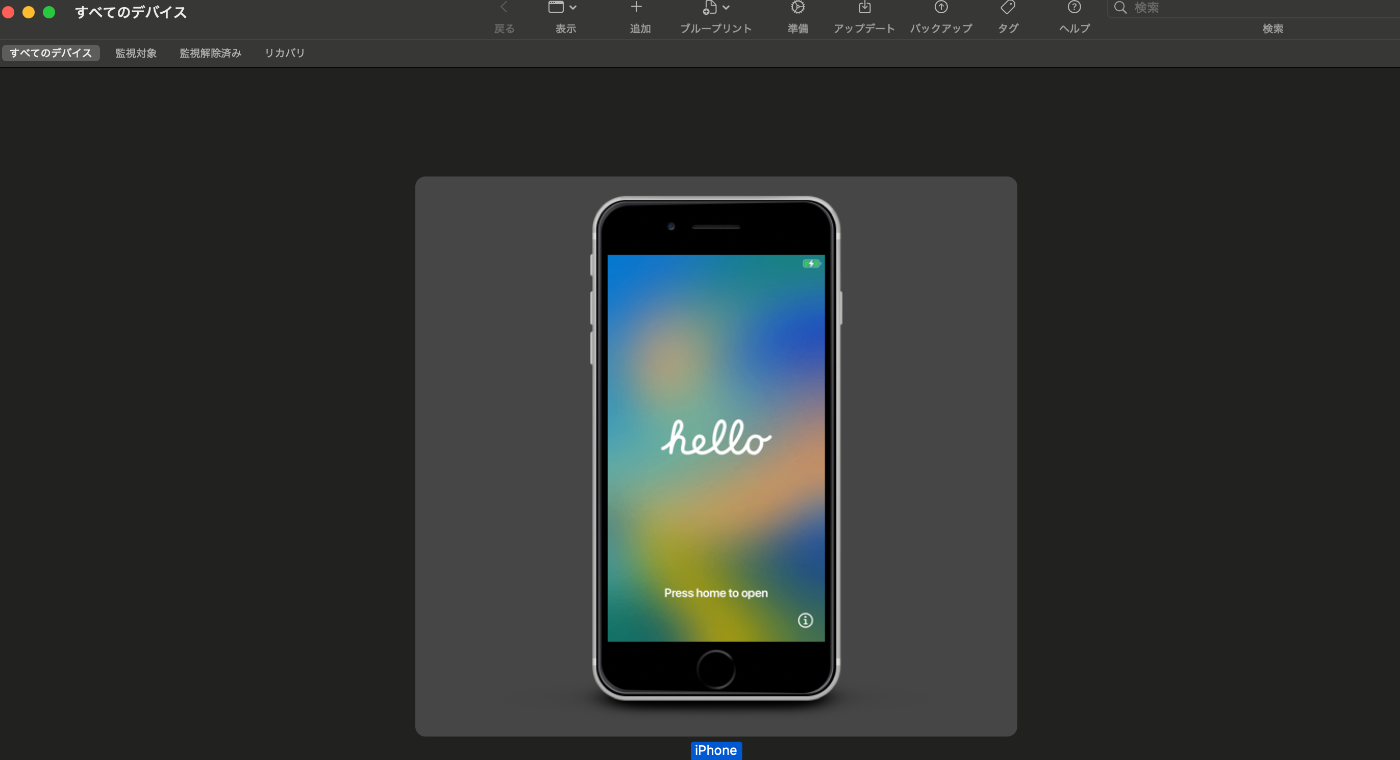The height and width of the screenshot is (760, 1400).
Task: Focus the 検索 search field
Action: [1253, 8]
